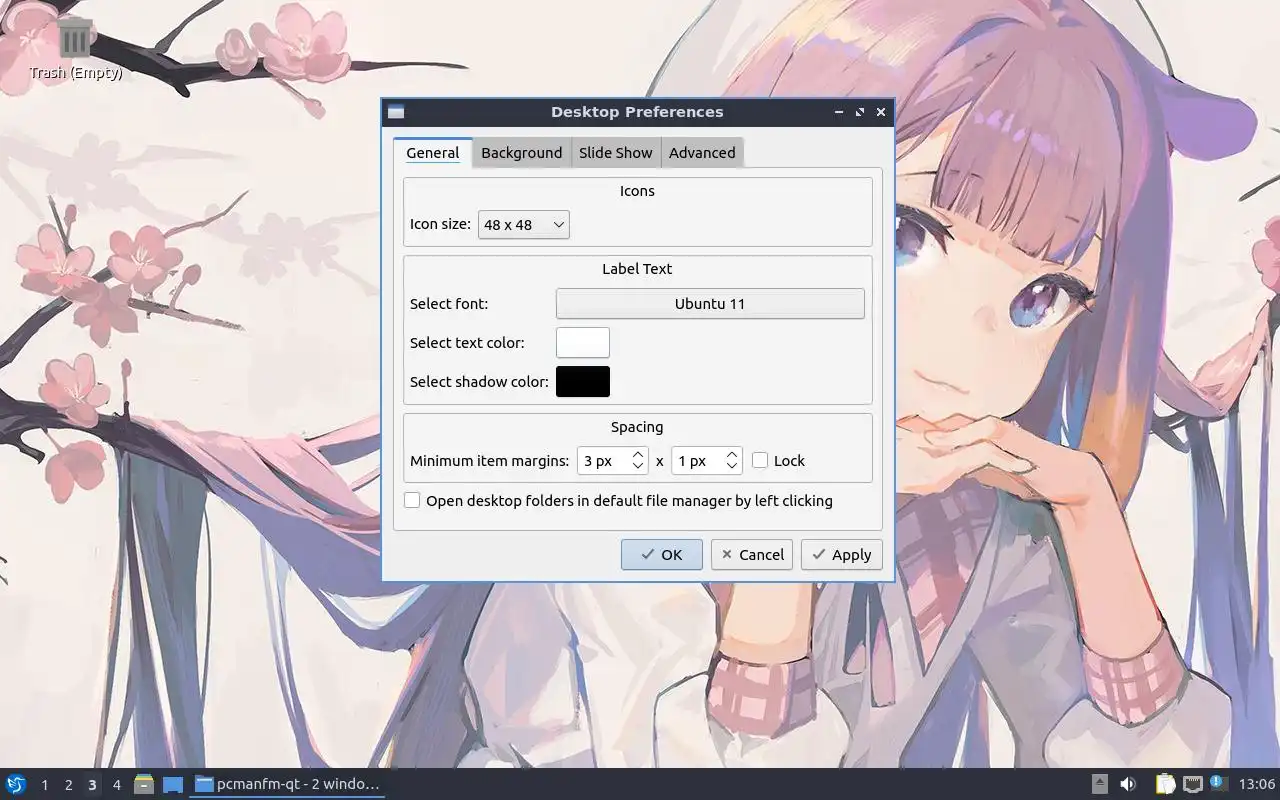Switch to workspace 4 in the pager
Screen dimensions: 1280x800
point(116,785)
